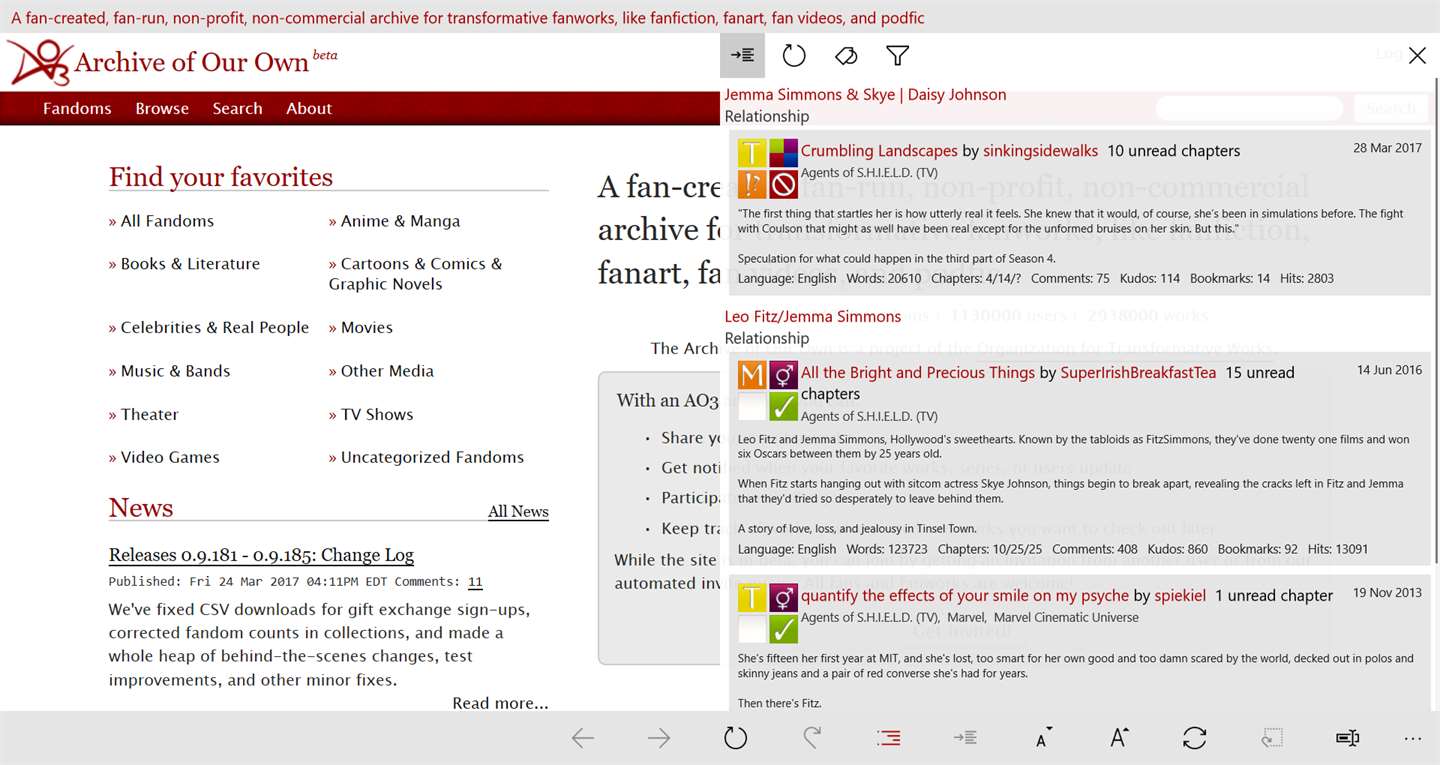
Task: Open Video Games fandoms
Action: coord(170,457)
